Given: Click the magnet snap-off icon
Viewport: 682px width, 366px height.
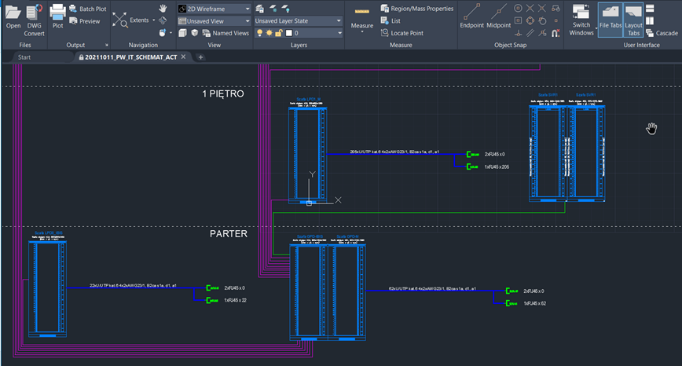Looking at the screenshot, I should coord(555,33).
